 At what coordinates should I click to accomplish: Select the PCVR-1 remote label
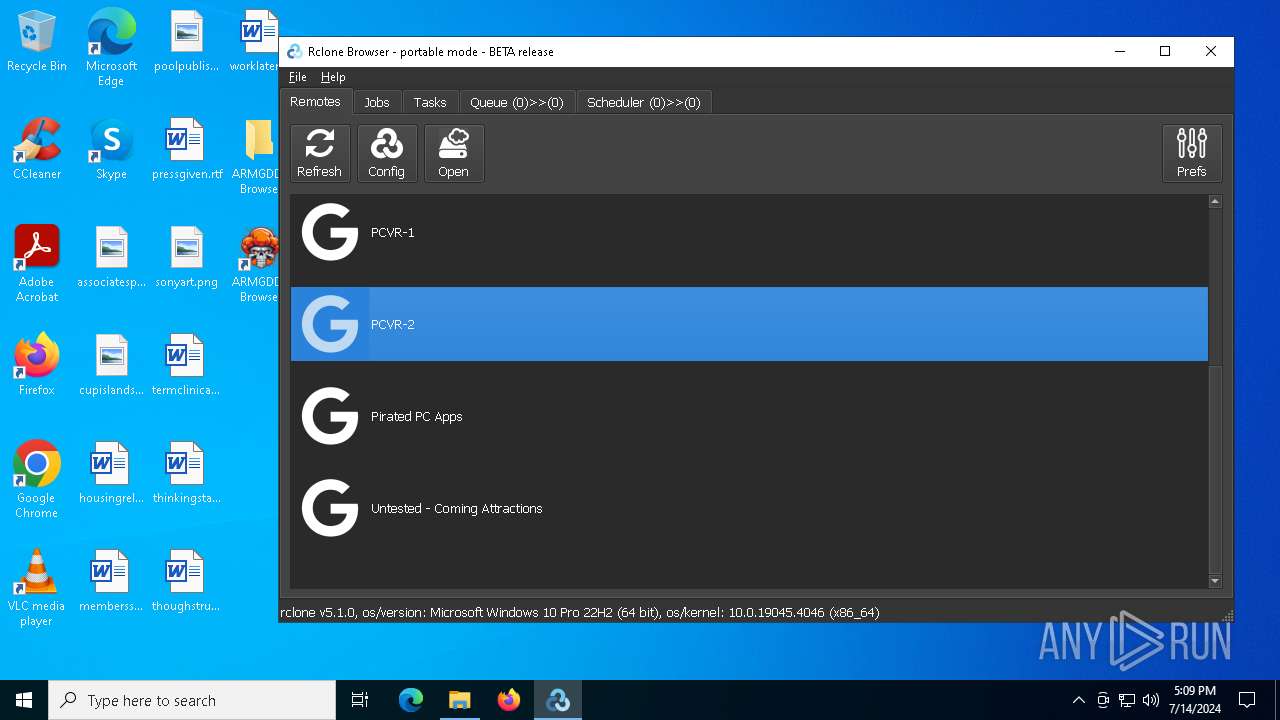393,232
